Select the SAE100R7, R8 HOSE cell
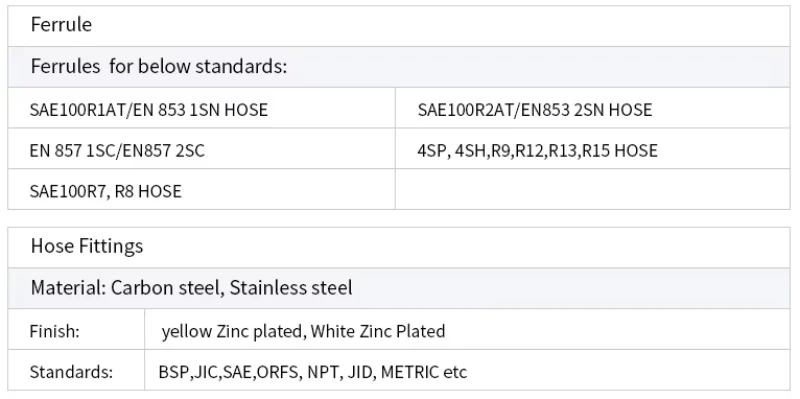The image size is (800, 399). (202, 189)
